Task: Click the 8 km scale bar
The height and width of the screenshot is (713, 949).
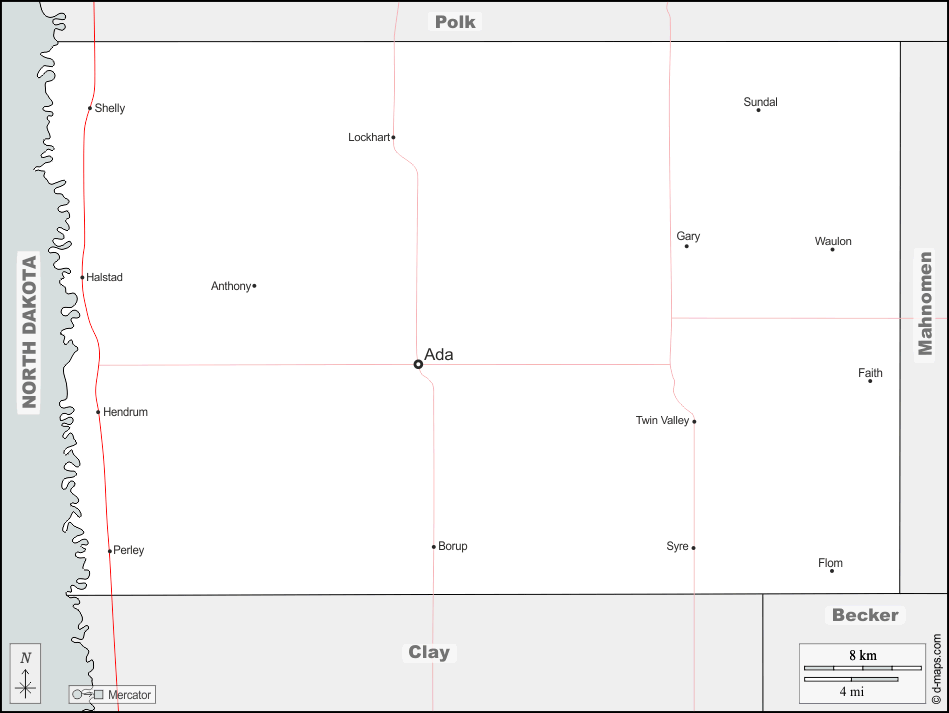Action: pyautogui.click(x=862, y=667)
